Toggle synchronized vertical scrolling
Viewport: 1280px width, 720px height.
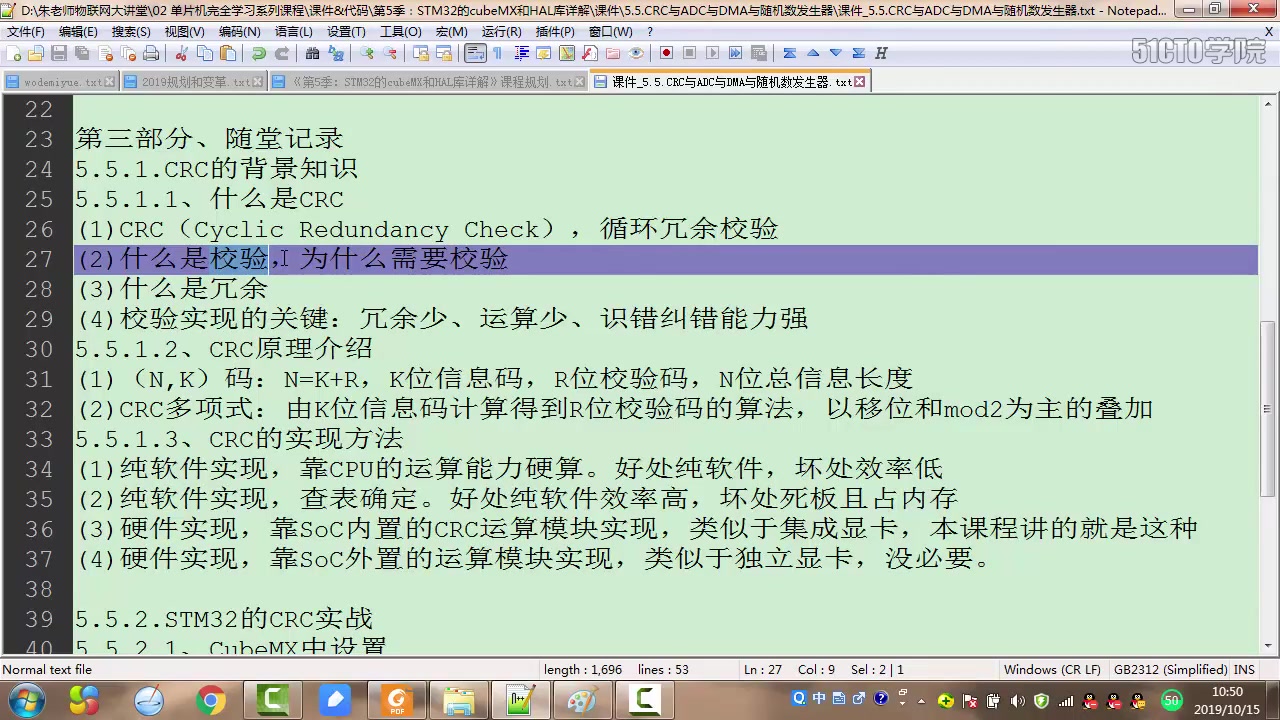point(421,53)
